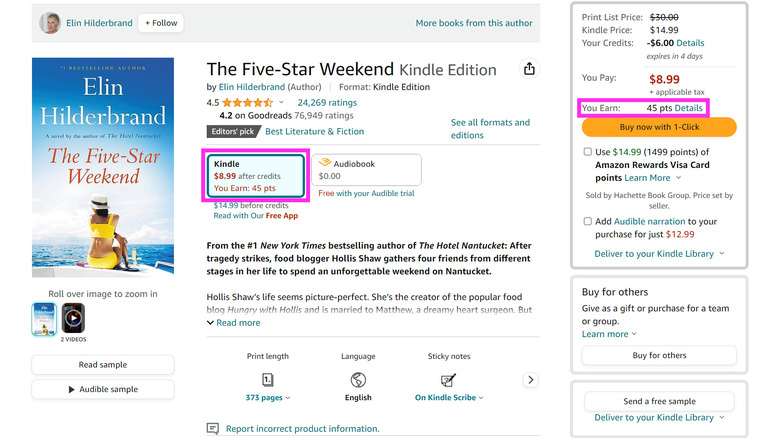Click the print length page icon
Screen dimensions: 780x438
(268, 380)
